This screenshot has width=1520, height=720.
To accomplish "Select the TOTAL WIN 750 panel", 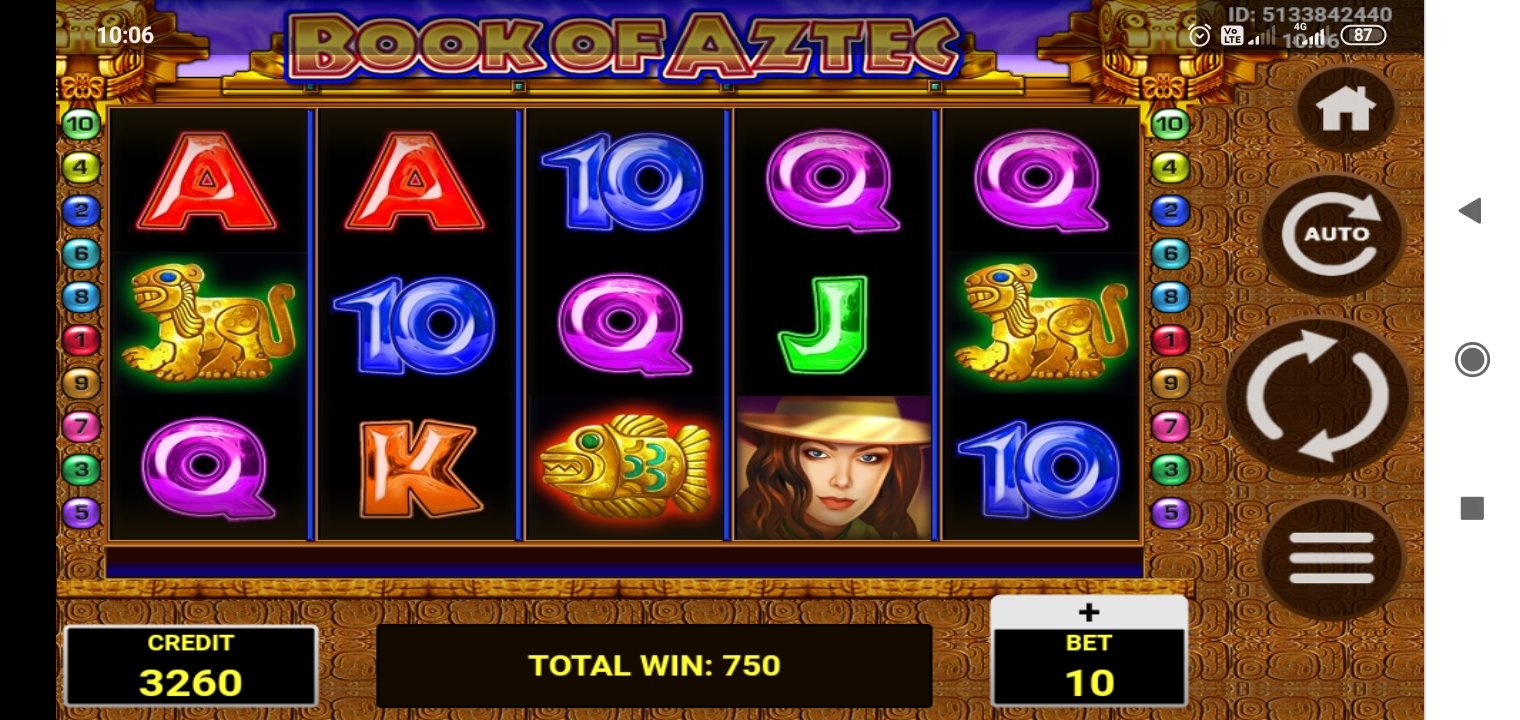I will (x=654, y=666).
